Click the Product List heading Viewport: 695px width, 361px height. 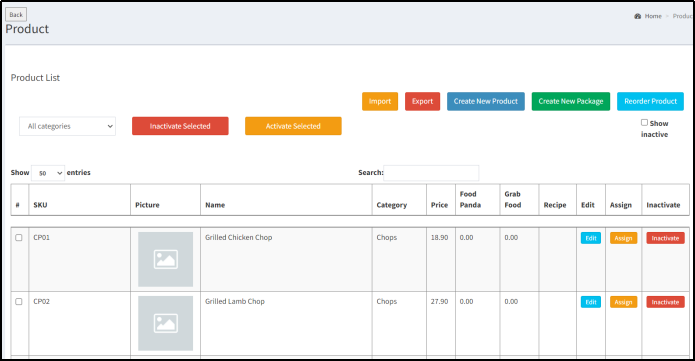35,78
